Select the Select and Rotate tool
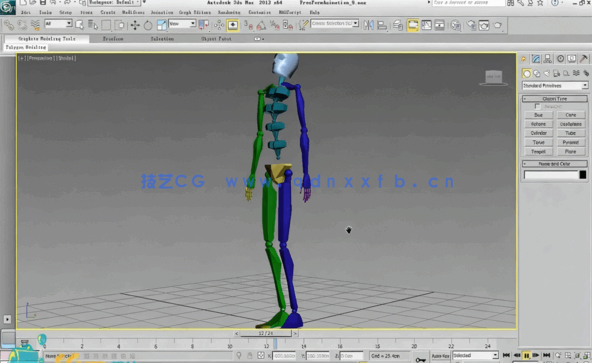The width and height of the screenshot is (592, 363). click(148, 25)
